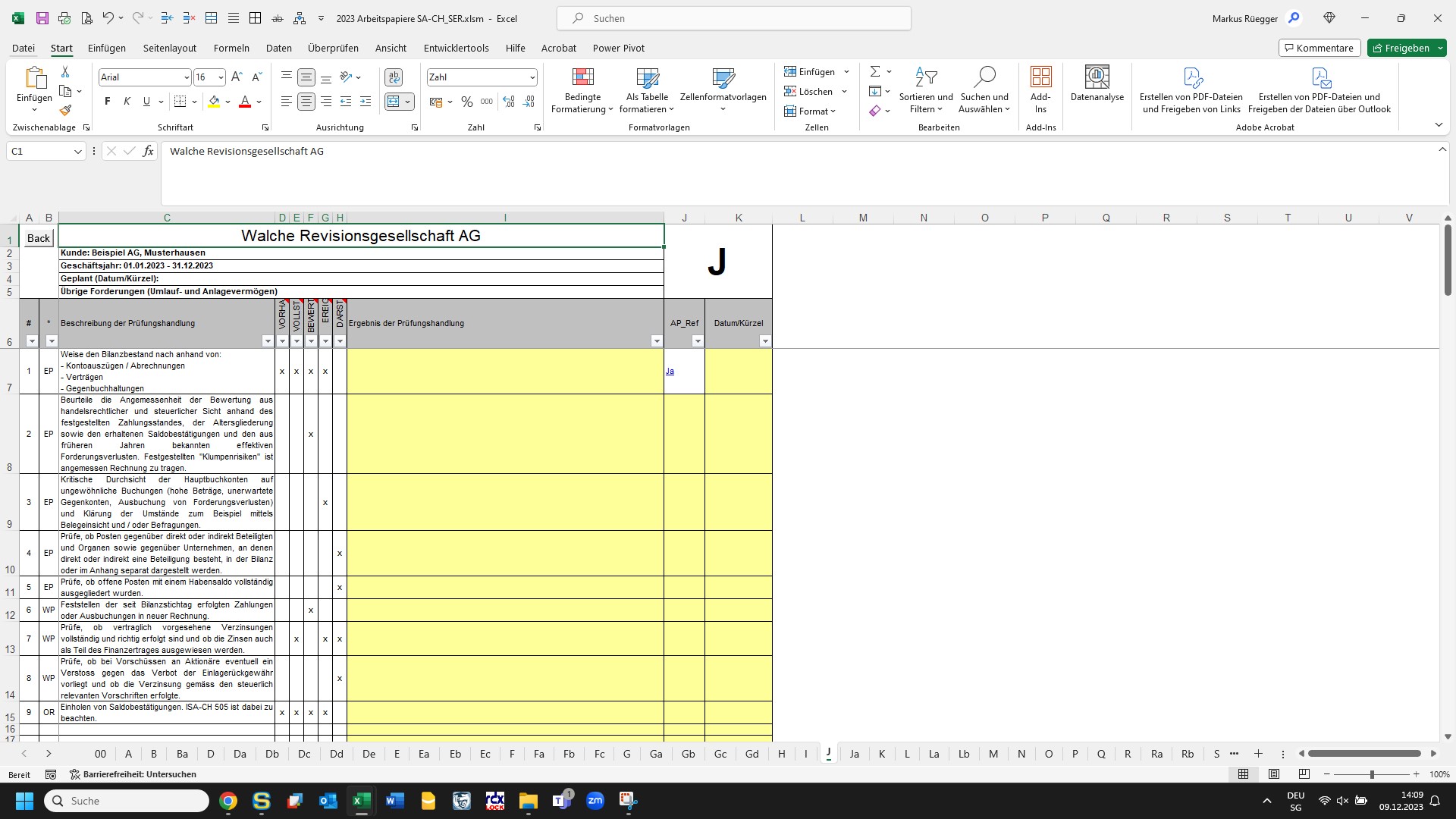Switch to page break preview in status bar

(x=1304, y=774)
